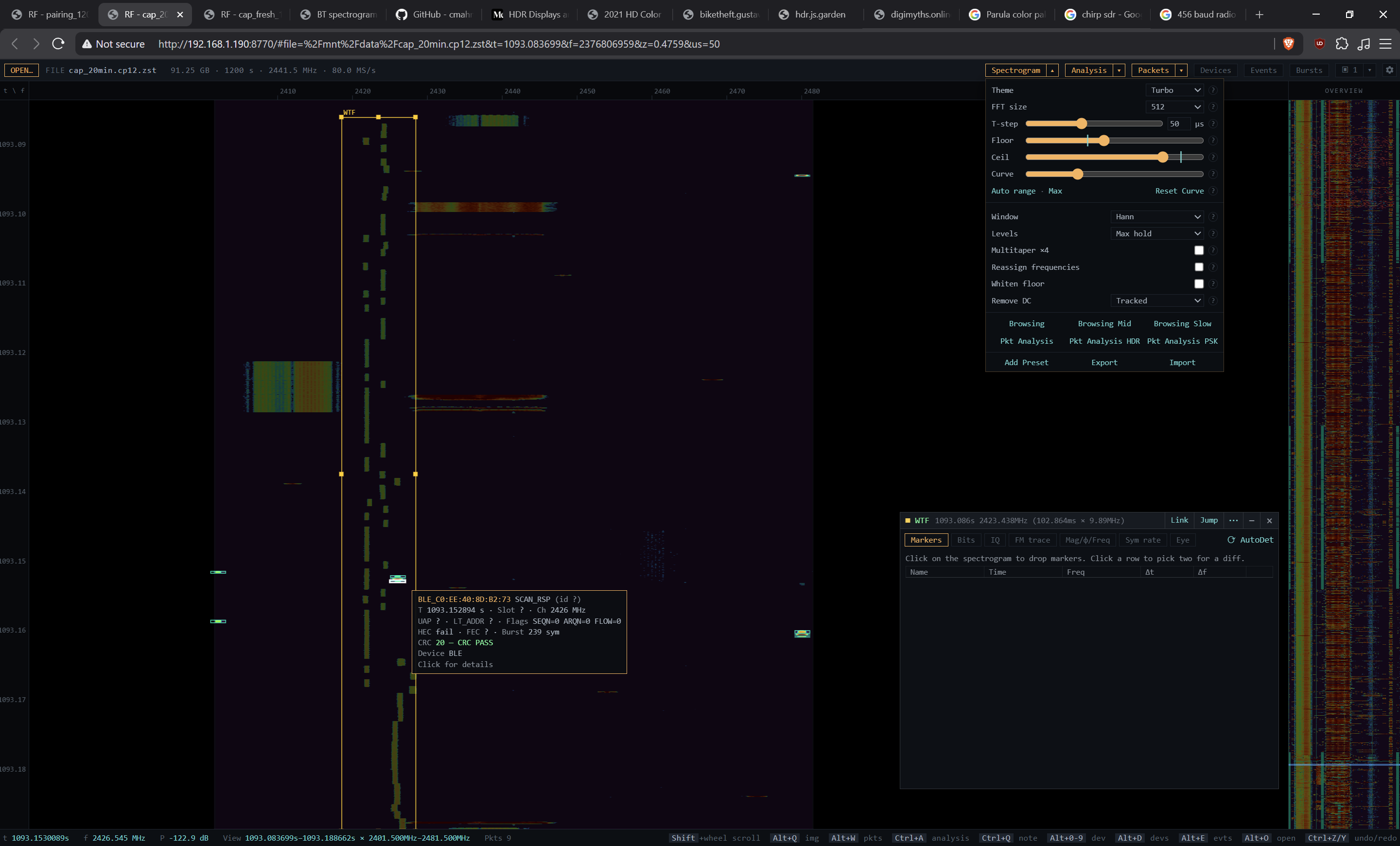Click the Curve slider handle

[1077, 174]
